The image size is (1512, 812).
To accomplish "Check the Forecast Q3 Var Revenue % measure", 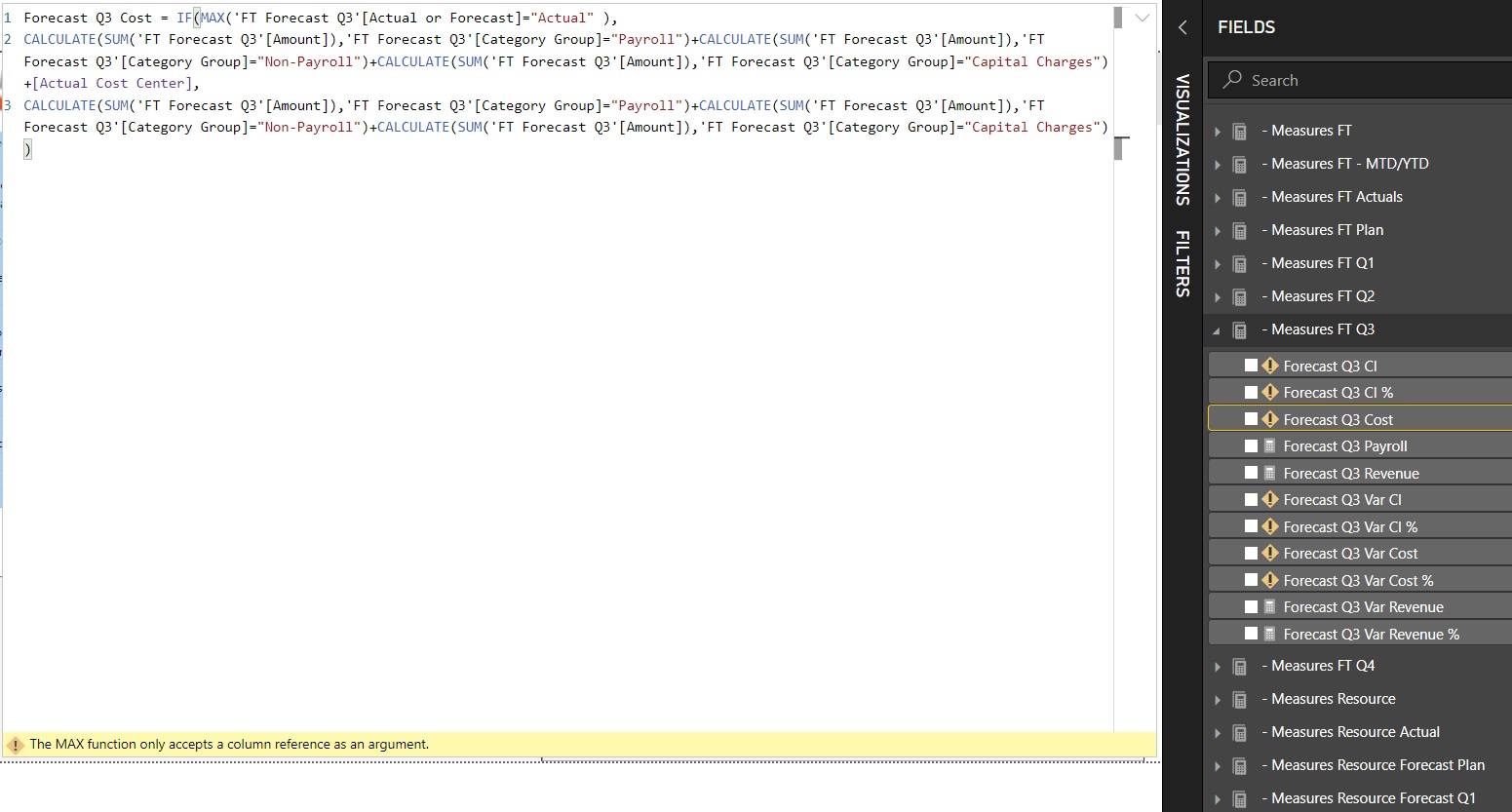I will click(1251, 634).
